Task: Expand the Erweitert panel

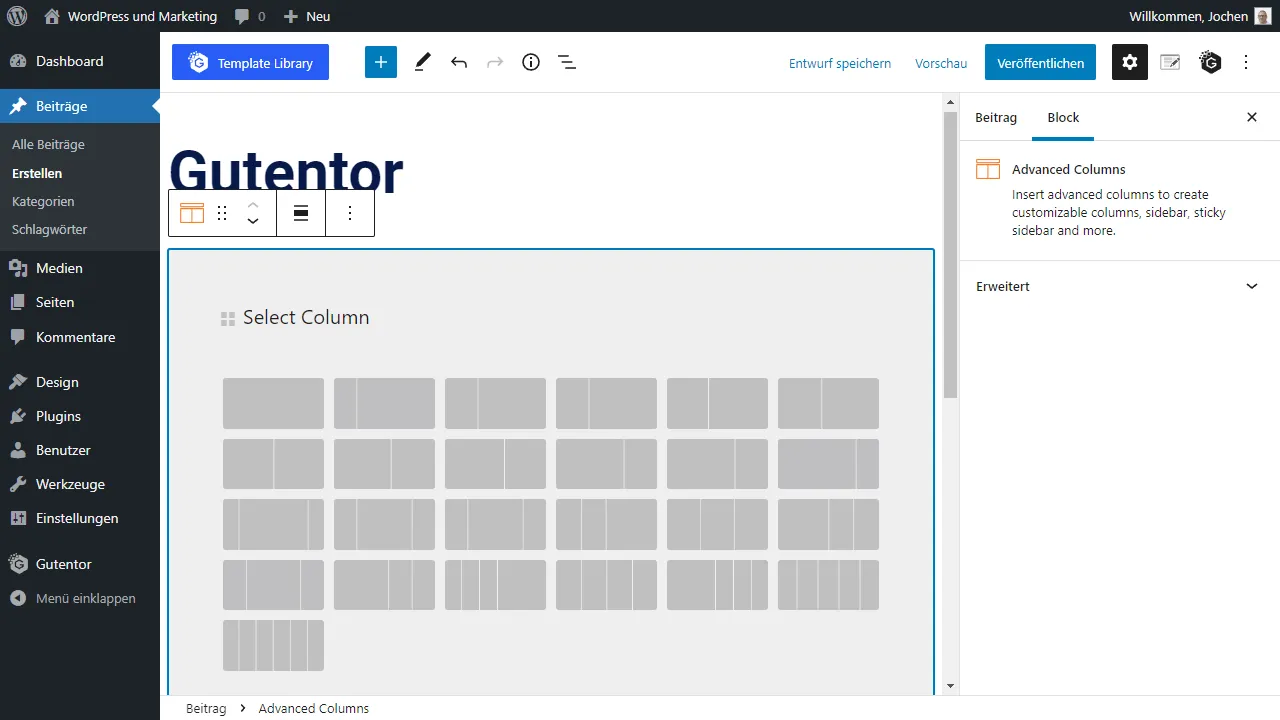Action: point(1119,286)
